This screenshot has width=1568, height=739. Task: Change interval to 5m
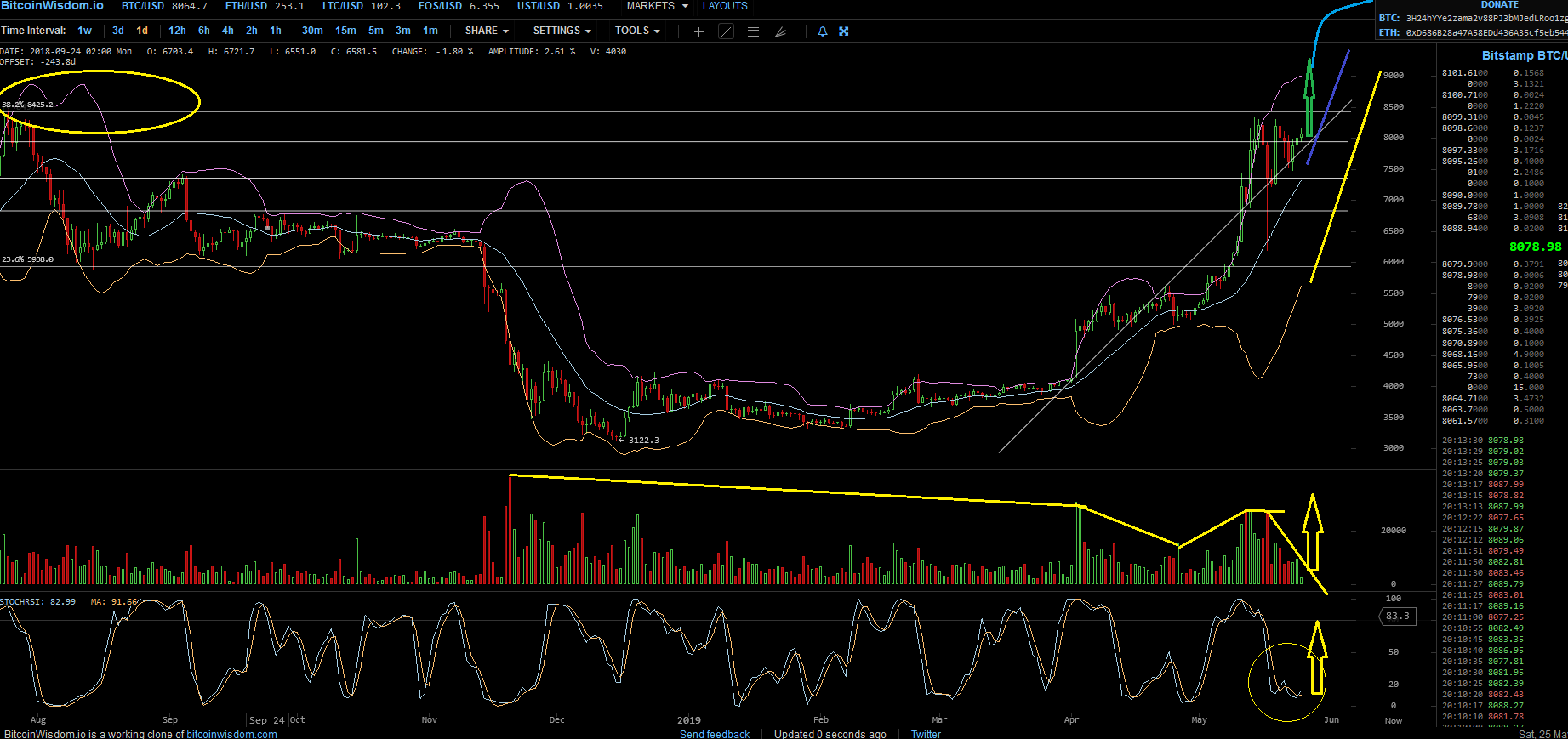[x=376, y=31]
